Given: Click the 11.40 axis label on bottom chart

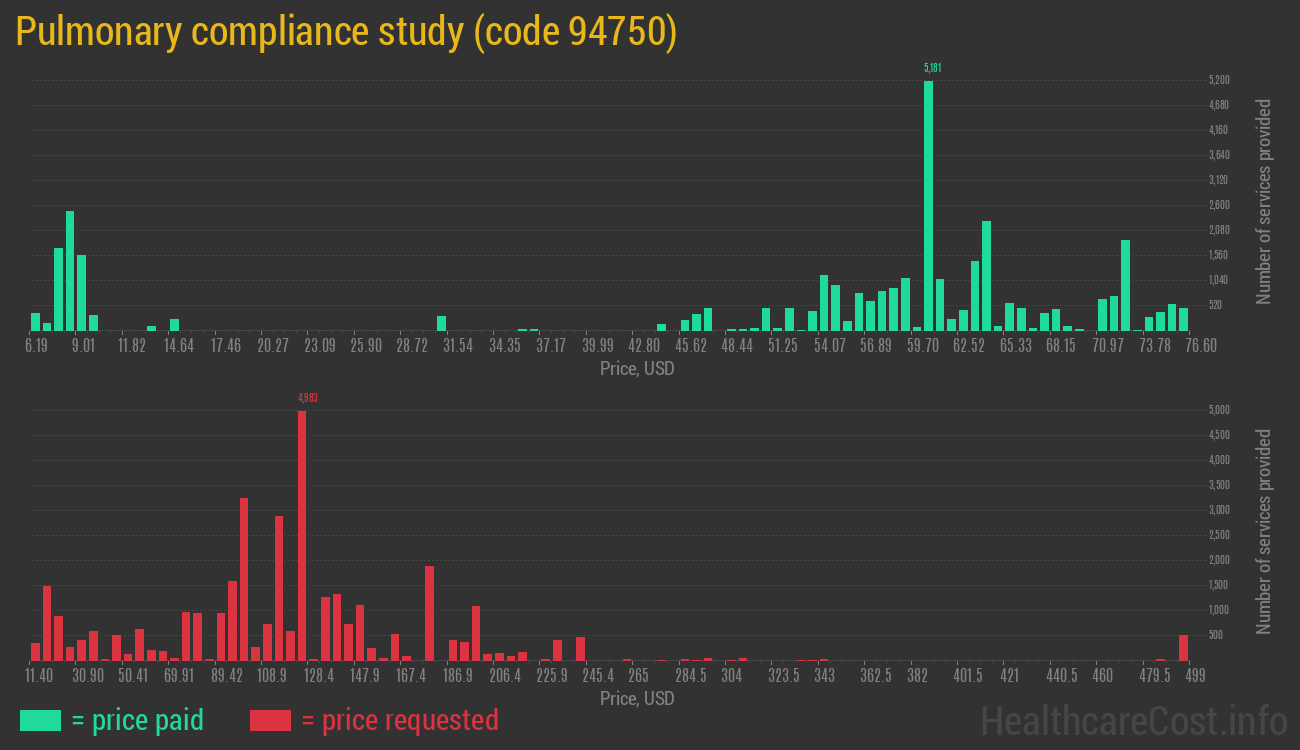Looking at the screenshot, I should (40, 676).
